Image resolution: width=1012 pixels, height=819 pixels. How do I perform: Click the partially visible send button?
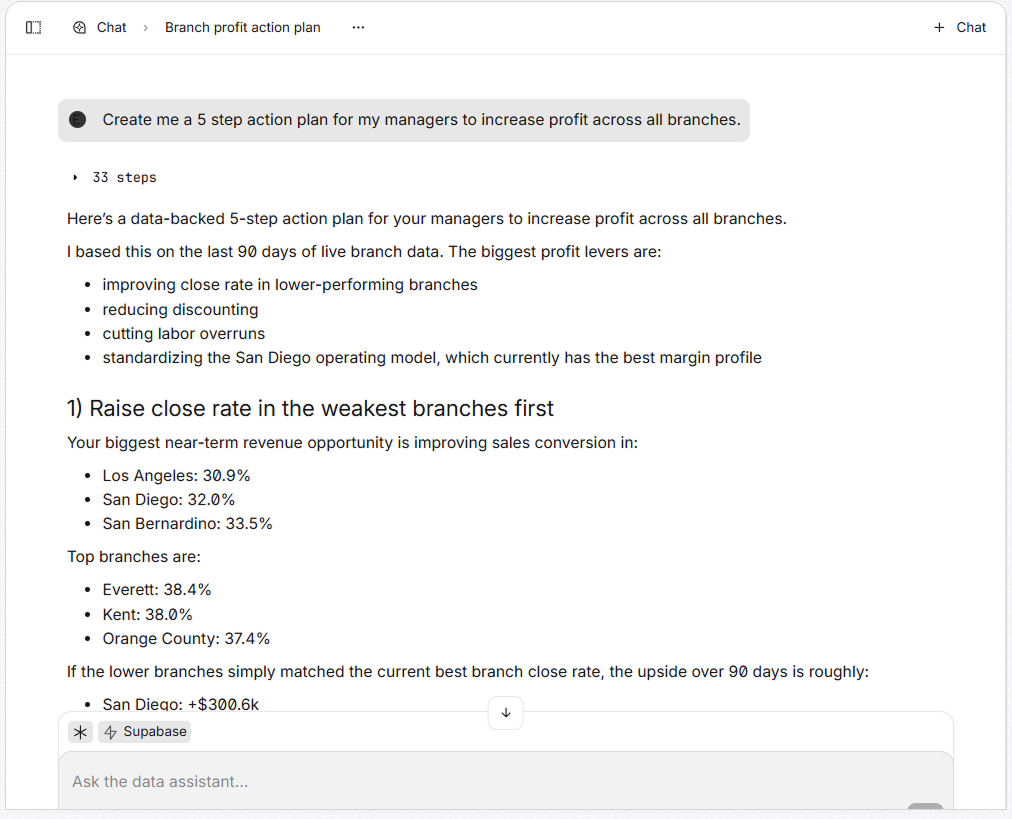point(925,807)
